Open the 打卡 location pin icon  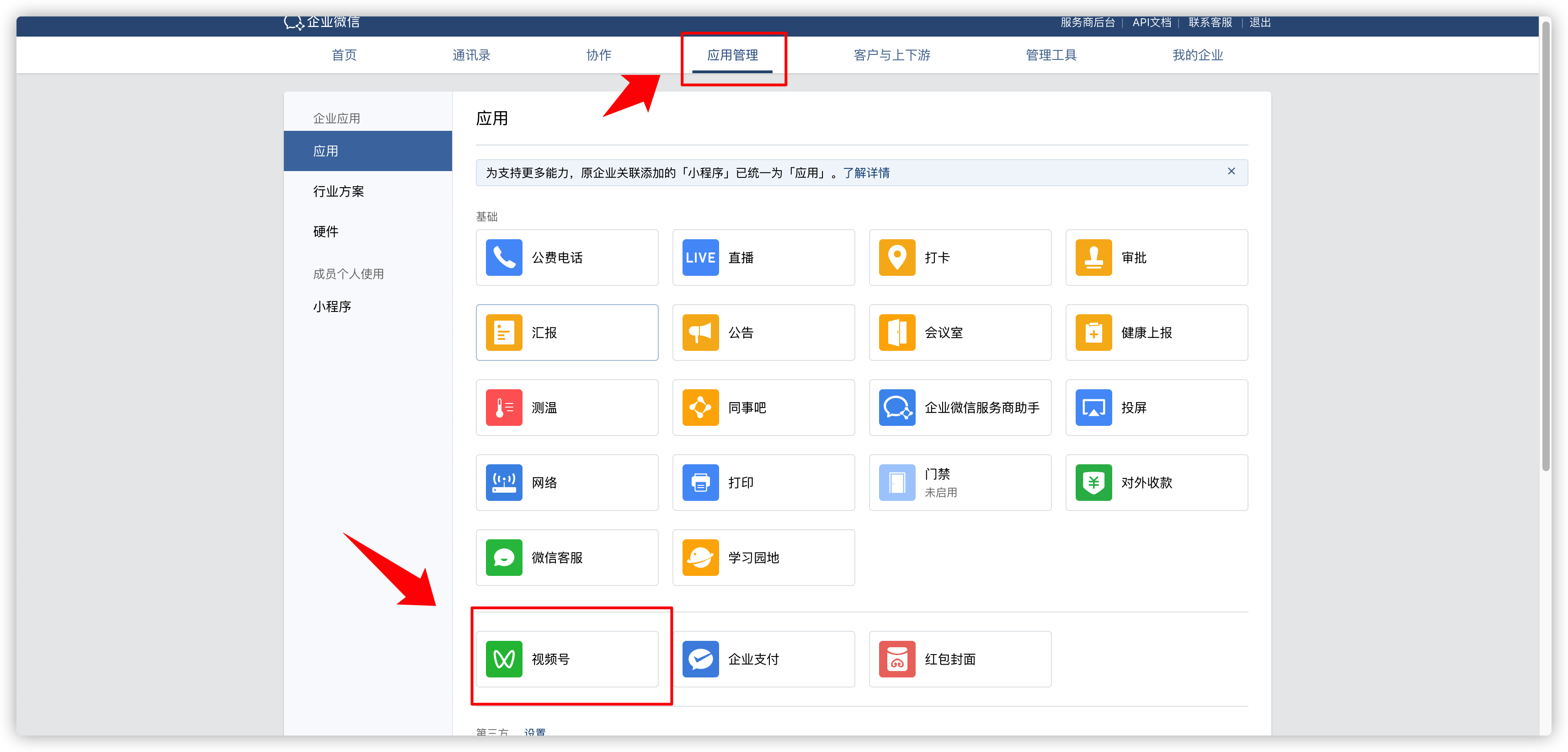(896, 258)
